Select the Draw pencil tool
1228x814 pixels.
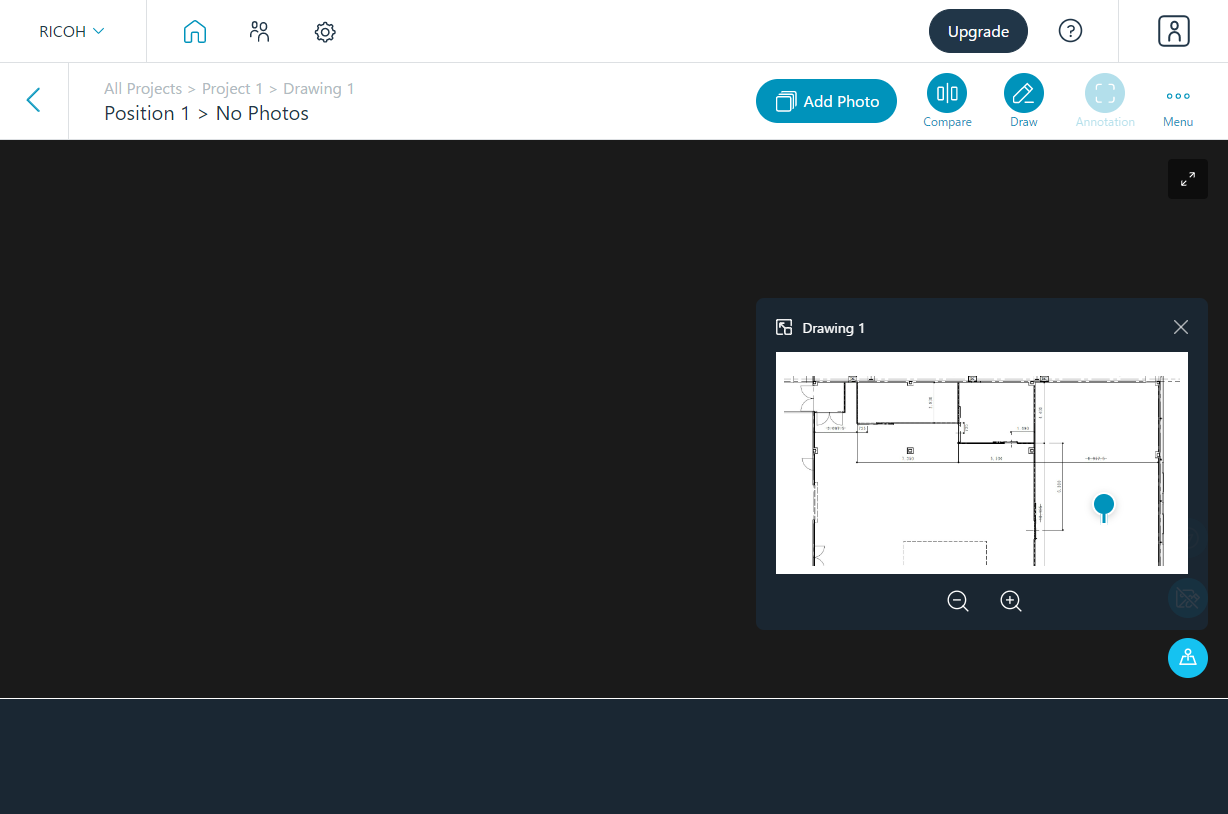click(1024, 101)
